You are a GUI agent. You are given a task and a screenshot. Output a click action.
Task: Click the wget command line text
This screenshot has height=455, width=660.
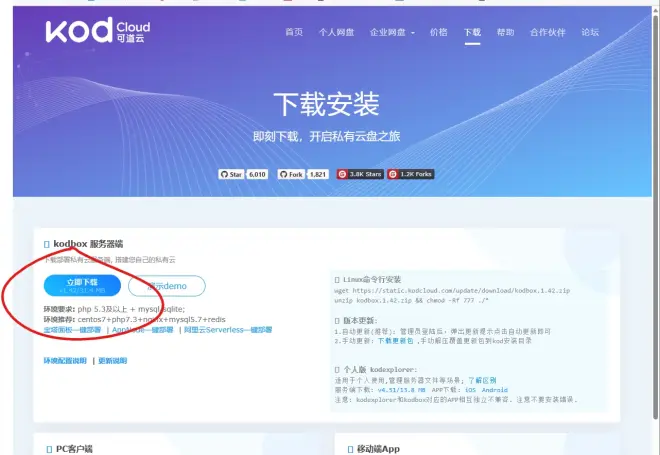(452, 291)
